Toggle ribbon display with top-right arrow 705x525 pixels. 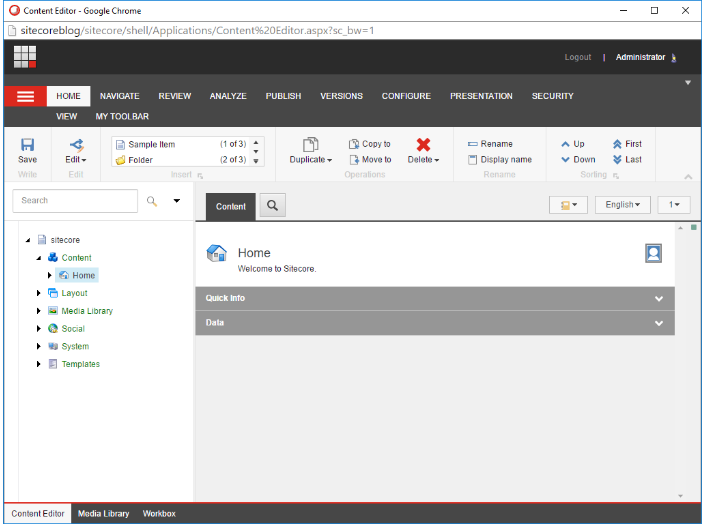[x=687, y=83]
